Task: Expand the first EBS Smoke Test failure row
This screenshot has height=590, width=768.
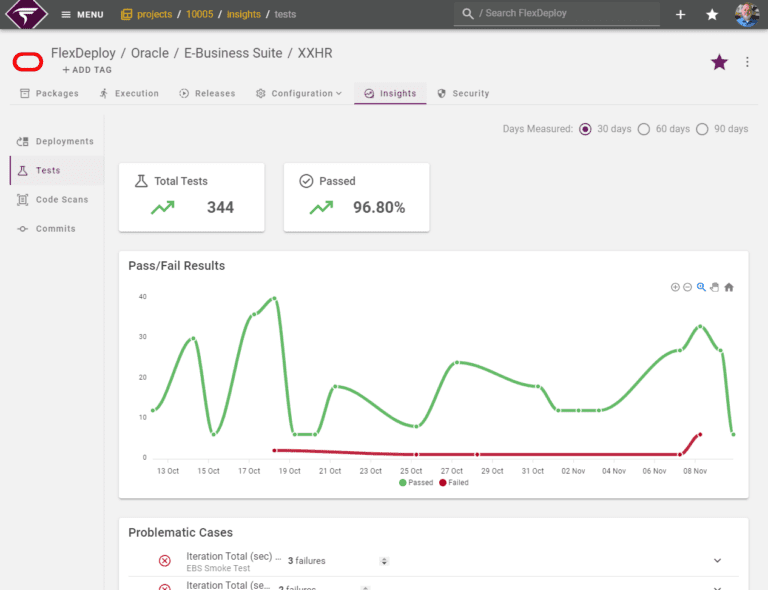Action: pyautogui.click(x=717, y=561)
